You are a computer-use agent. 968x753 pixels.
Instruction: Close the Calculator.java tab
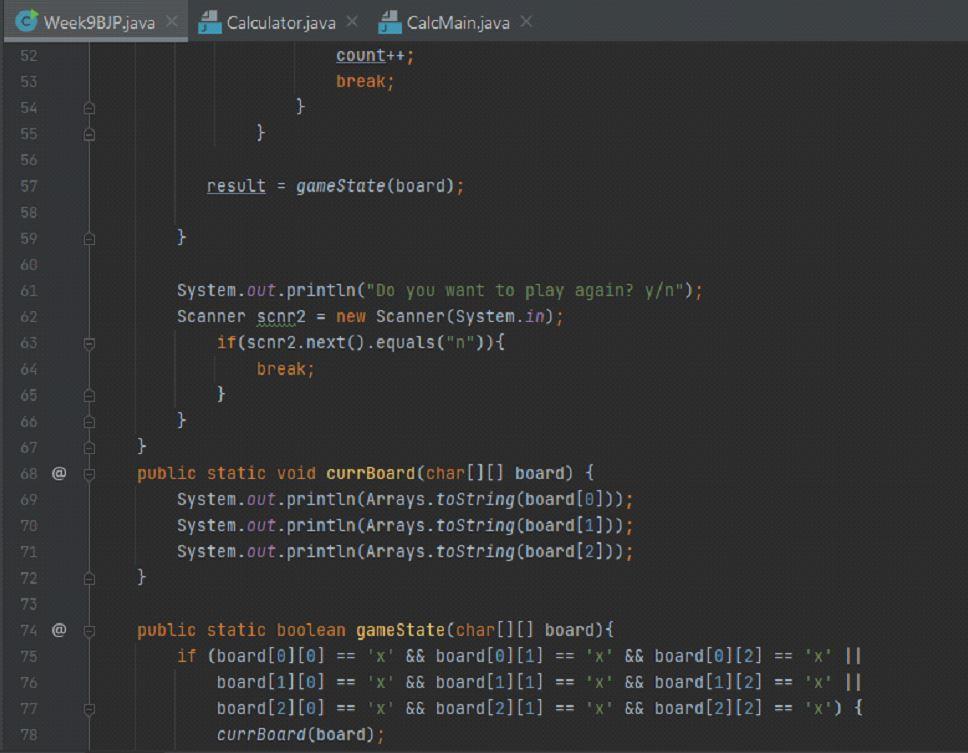[x=352, y=22]
